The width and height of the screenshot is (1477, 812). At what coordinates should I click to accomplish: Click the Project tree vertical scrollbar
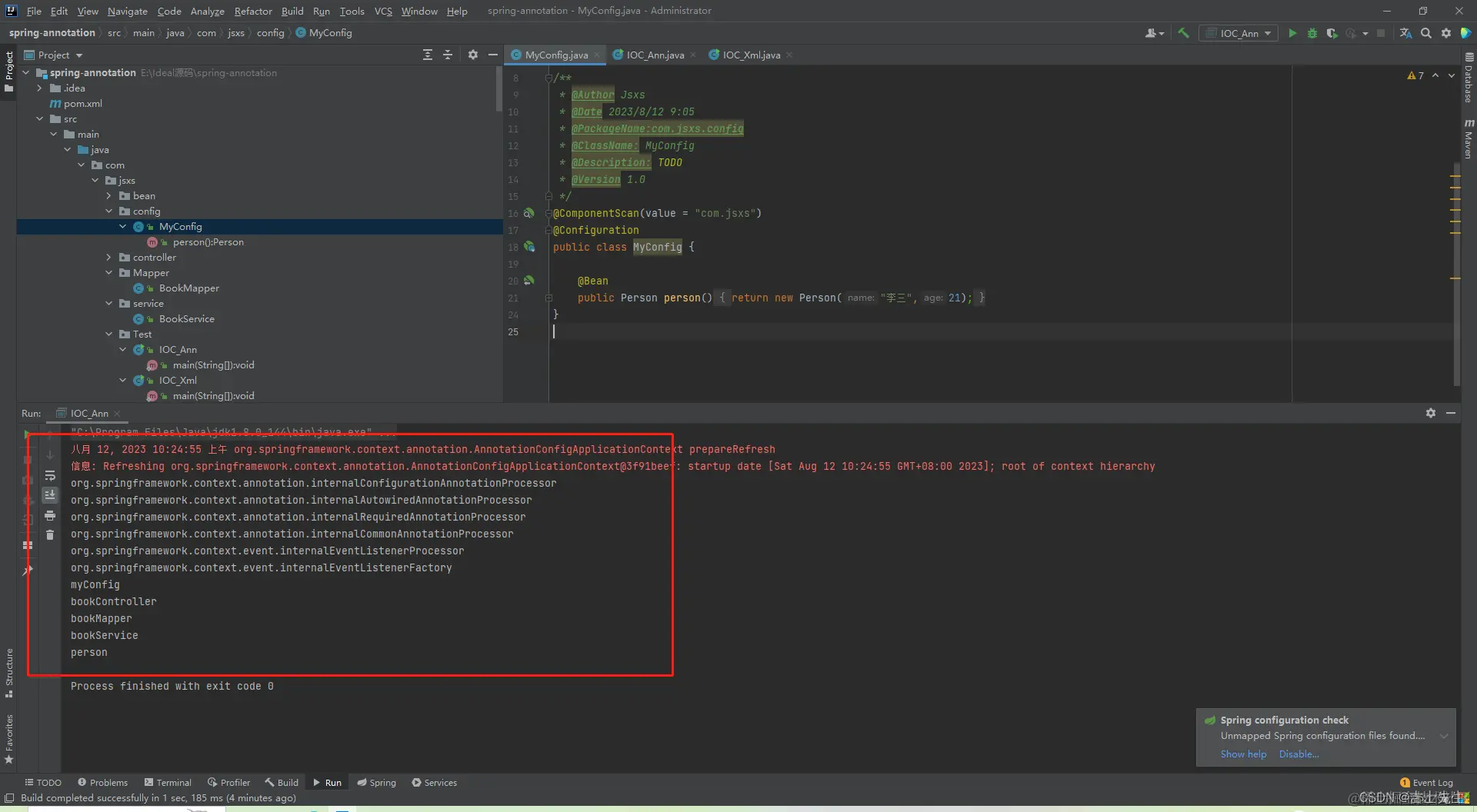click(x=498, y=88)
